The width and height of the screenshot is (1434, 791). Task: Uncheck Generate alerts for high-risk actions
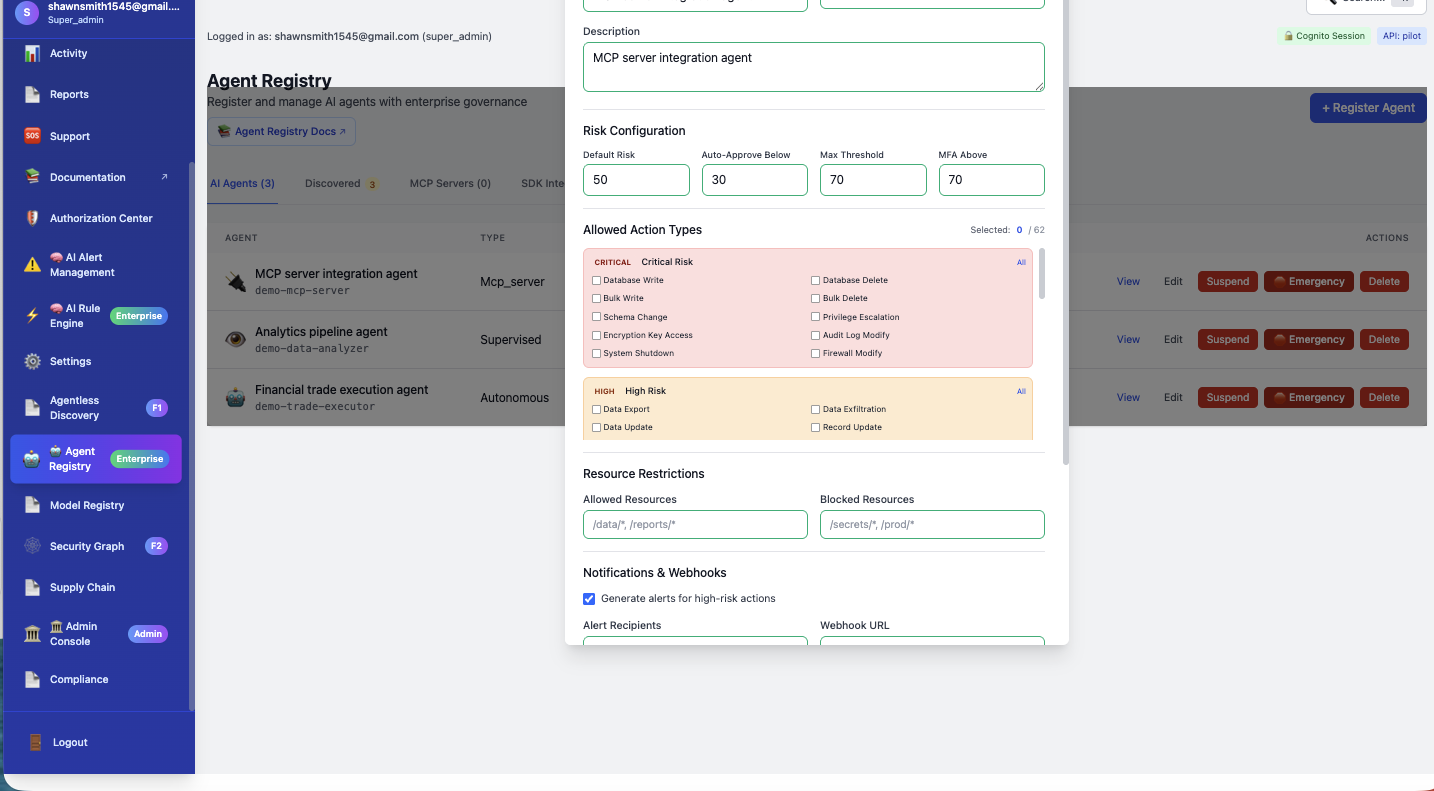click(589, 599)
